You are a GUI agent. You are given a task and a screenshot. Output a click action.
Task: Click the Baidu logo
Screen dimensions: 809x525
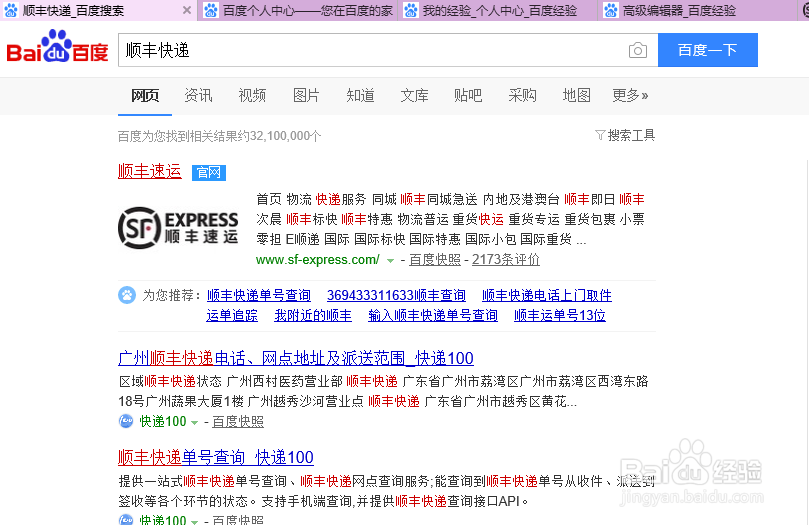57,46
